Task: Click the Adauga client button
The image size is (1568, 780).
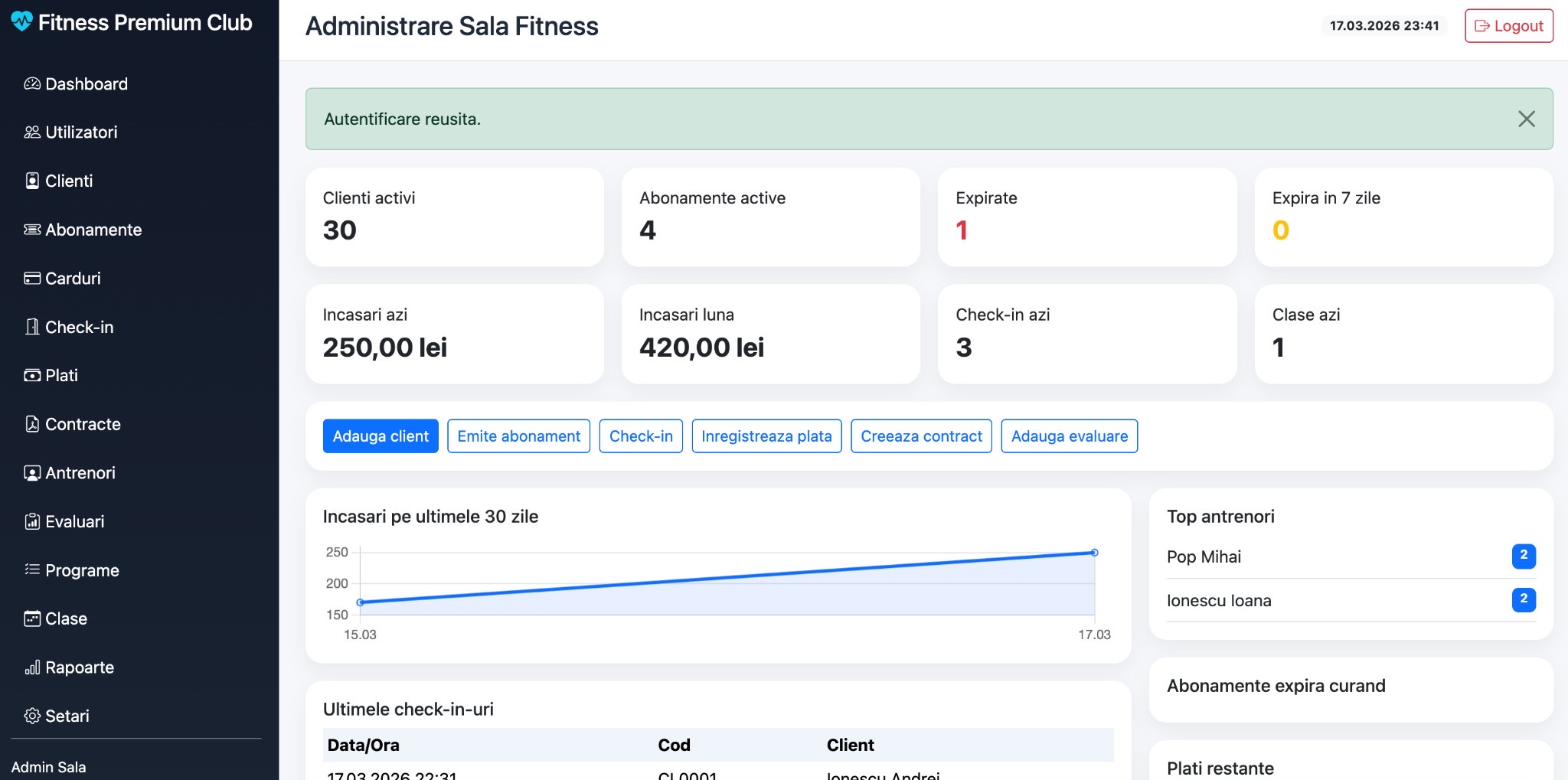Action: click(381, 436)
